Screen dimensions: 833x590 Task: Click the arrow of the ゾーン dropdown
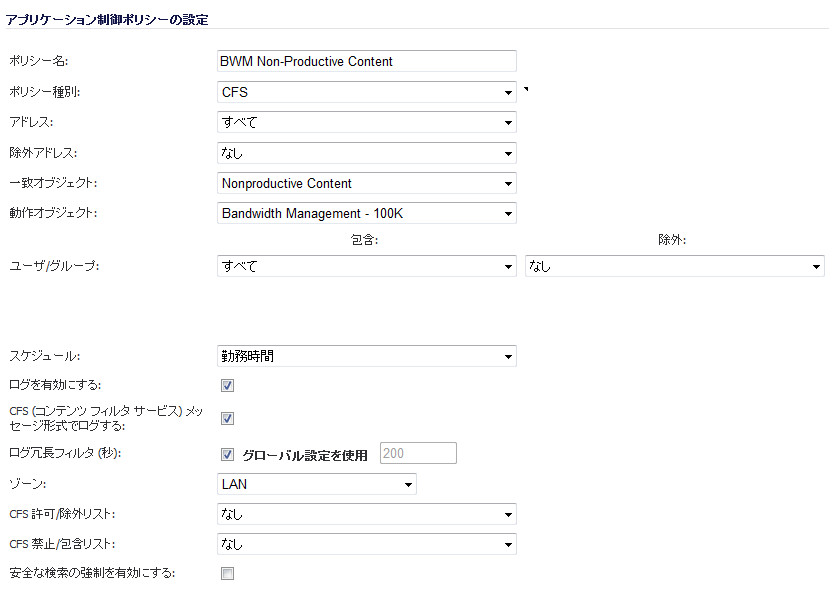point(408,484)
